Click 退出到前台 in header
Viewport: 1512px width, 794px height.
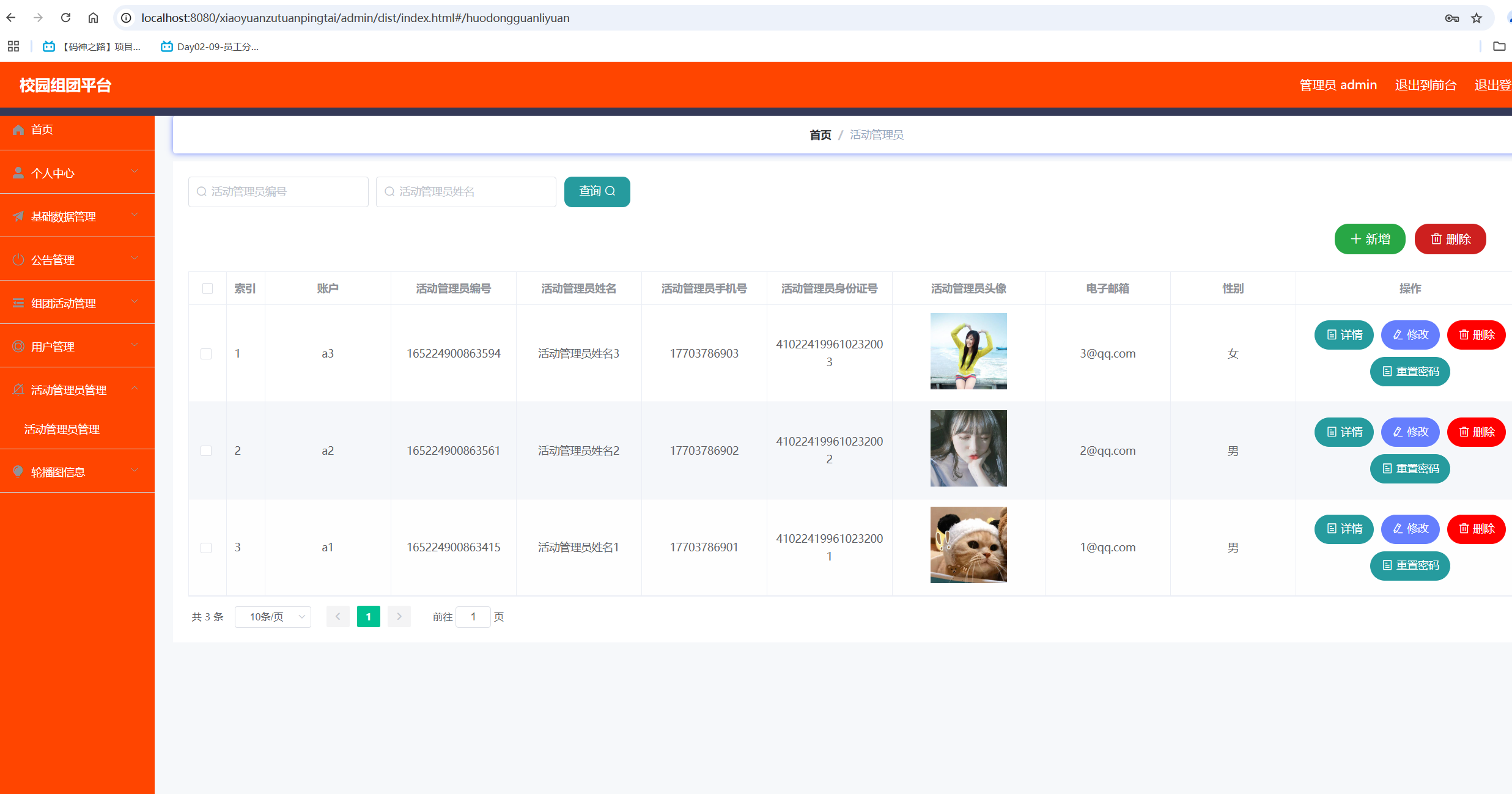1426,85
